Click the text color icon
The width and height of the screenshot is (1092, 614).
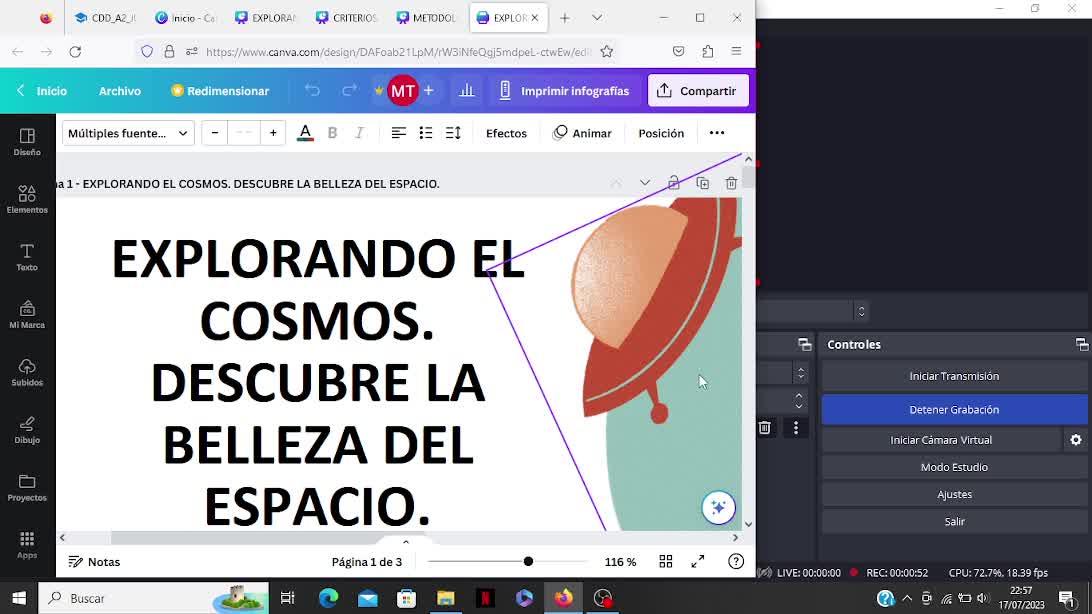(305, 133)
